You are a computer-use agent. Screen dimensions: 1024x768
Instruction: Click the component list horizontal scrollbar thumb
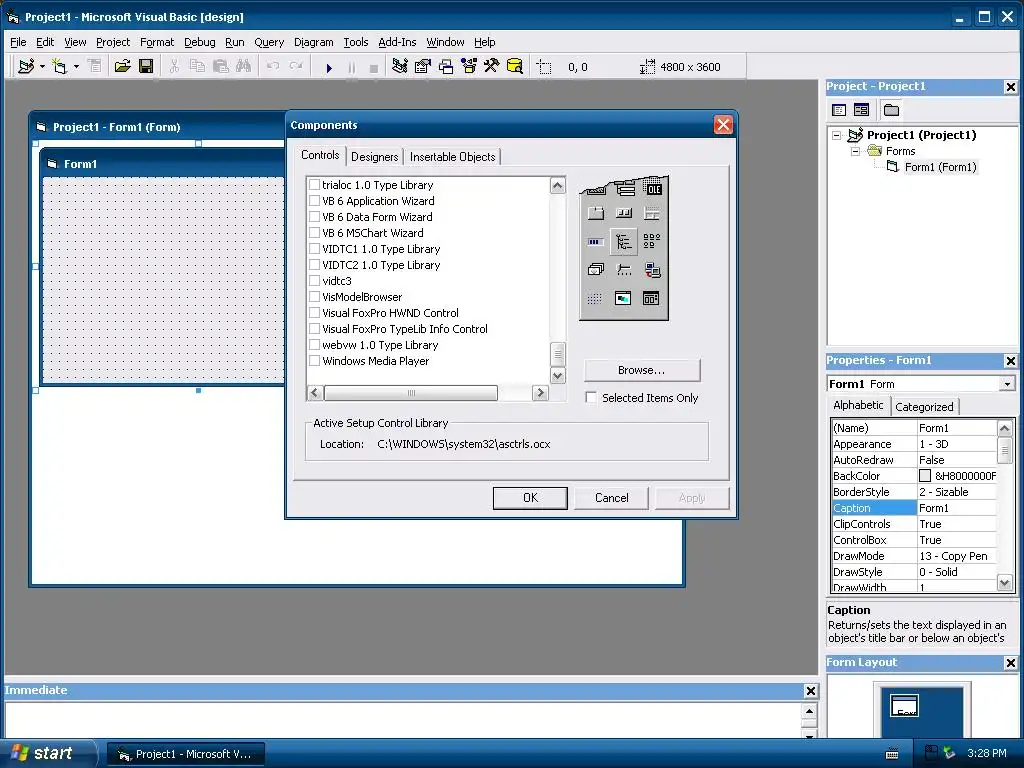click(x=411, y=392)
